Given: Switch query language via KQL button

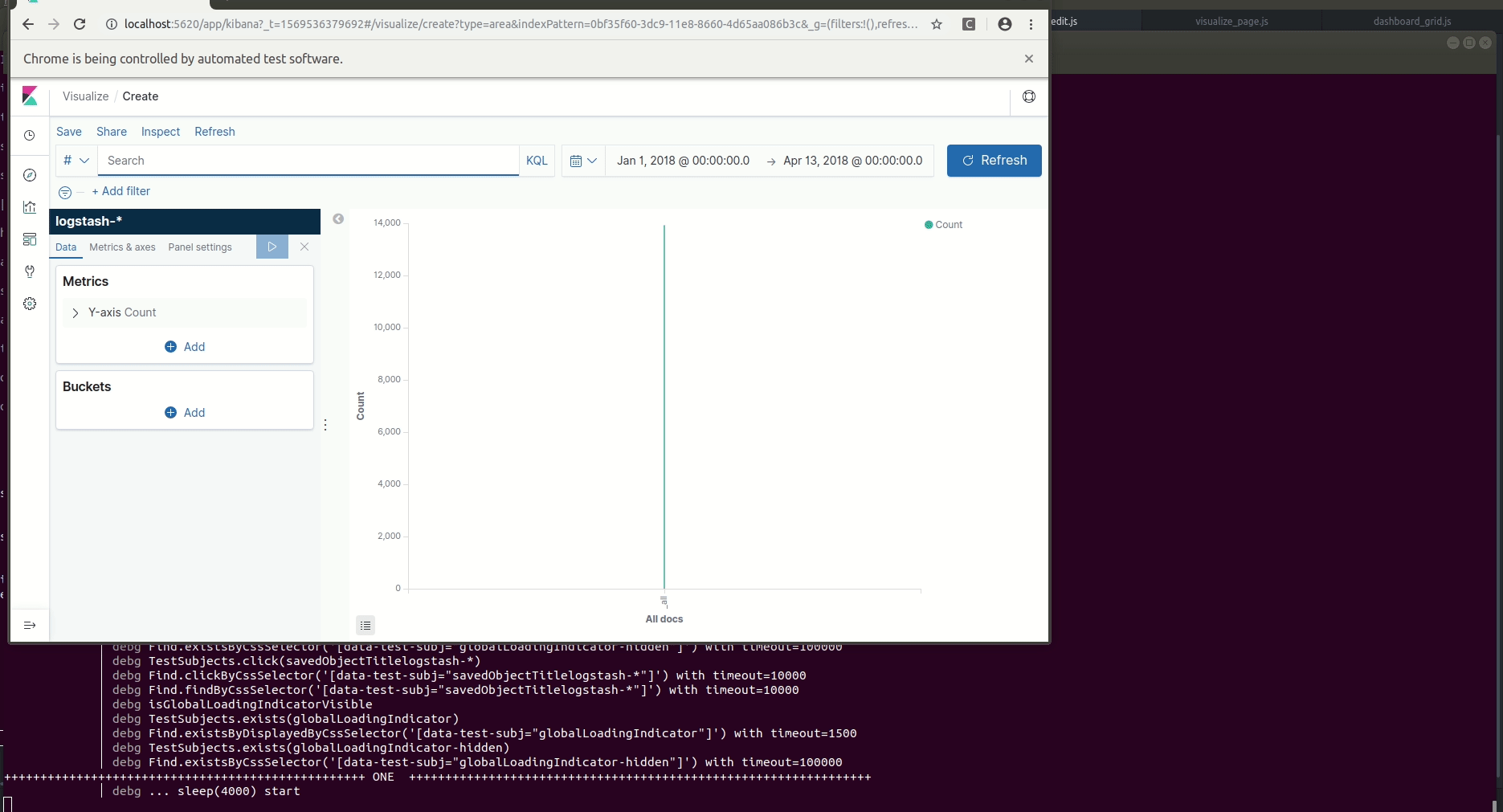Looking at the screenshot, I should 537,161.
